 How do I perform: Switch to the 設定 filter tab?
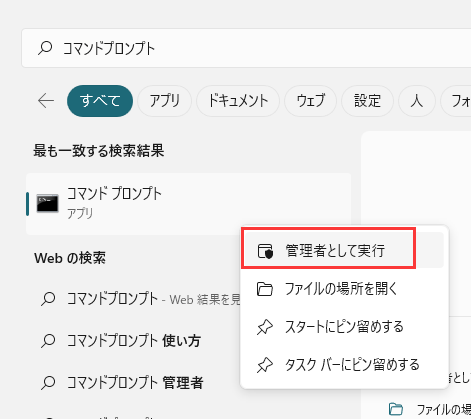point(367,101)
